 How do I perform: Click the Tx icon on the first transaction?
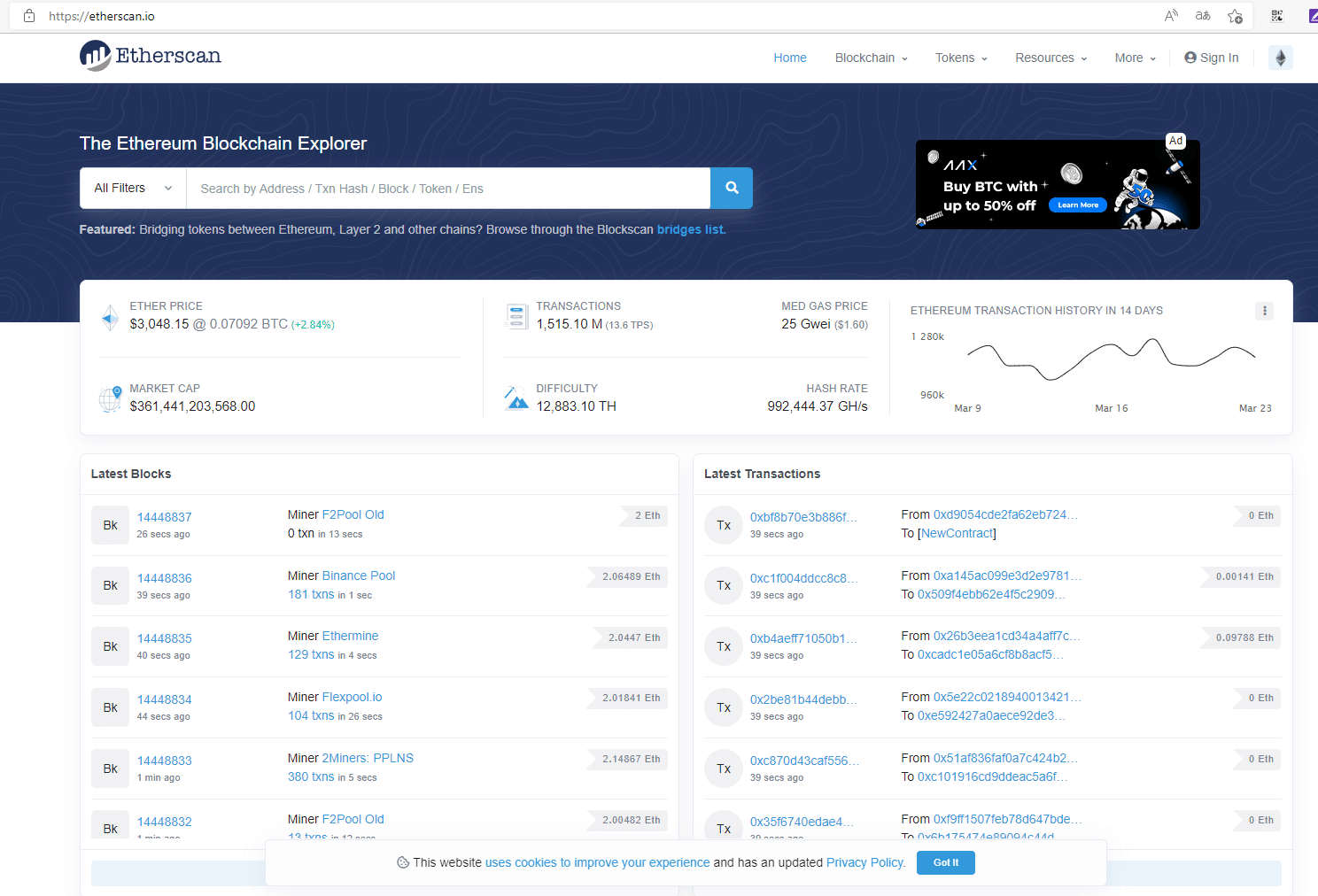pos(724,524)
